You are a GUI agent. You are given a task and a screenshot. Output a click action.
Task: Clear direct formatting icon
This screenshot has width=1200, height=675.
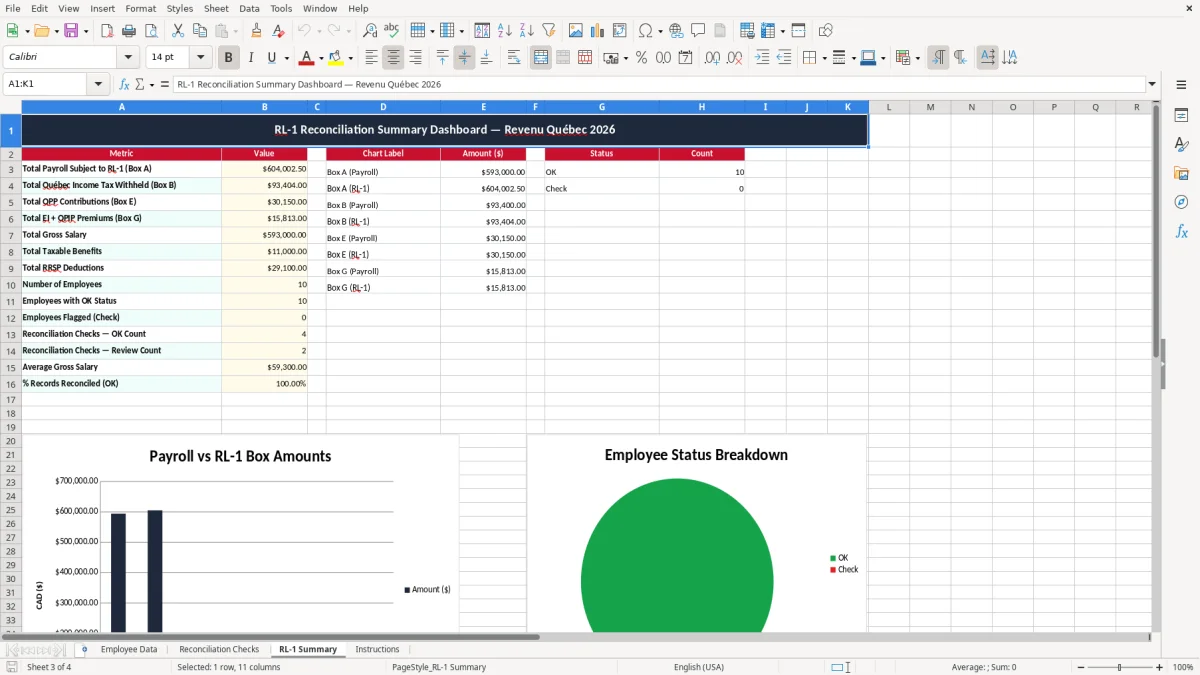[278, 31]
